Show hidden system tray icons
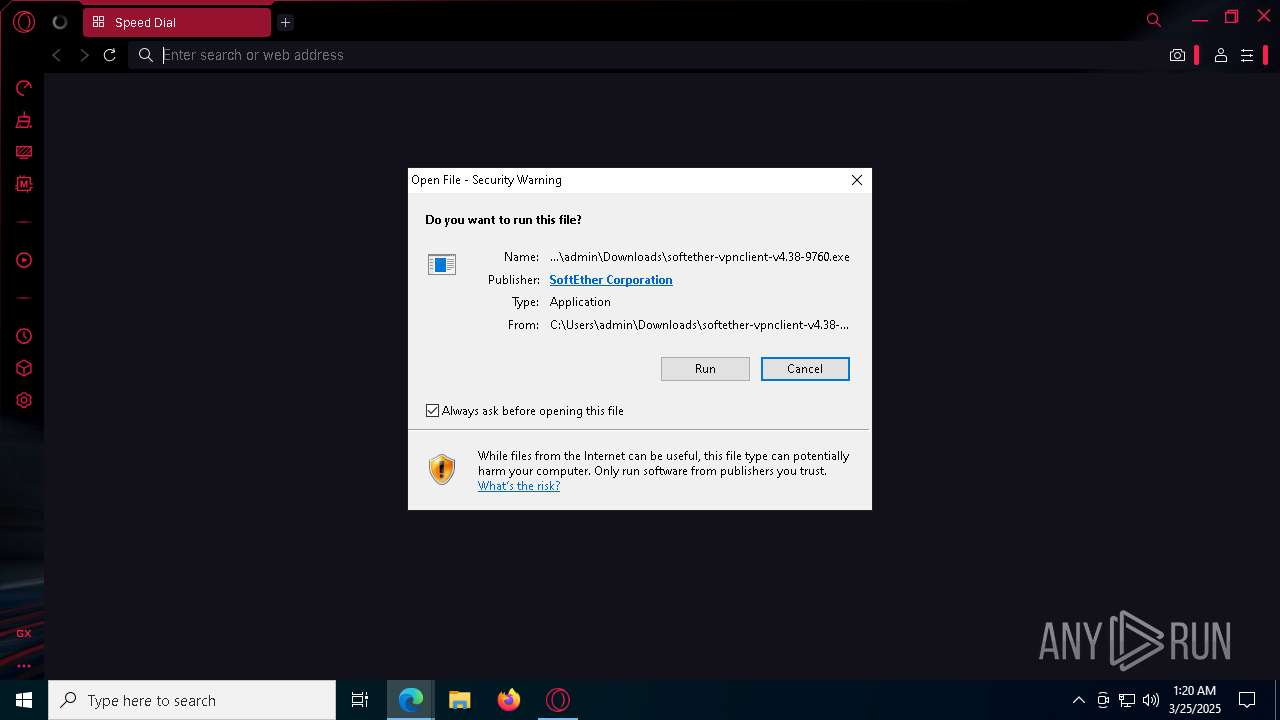Viewport: 1280px width, 720px height. point(1078,700)
